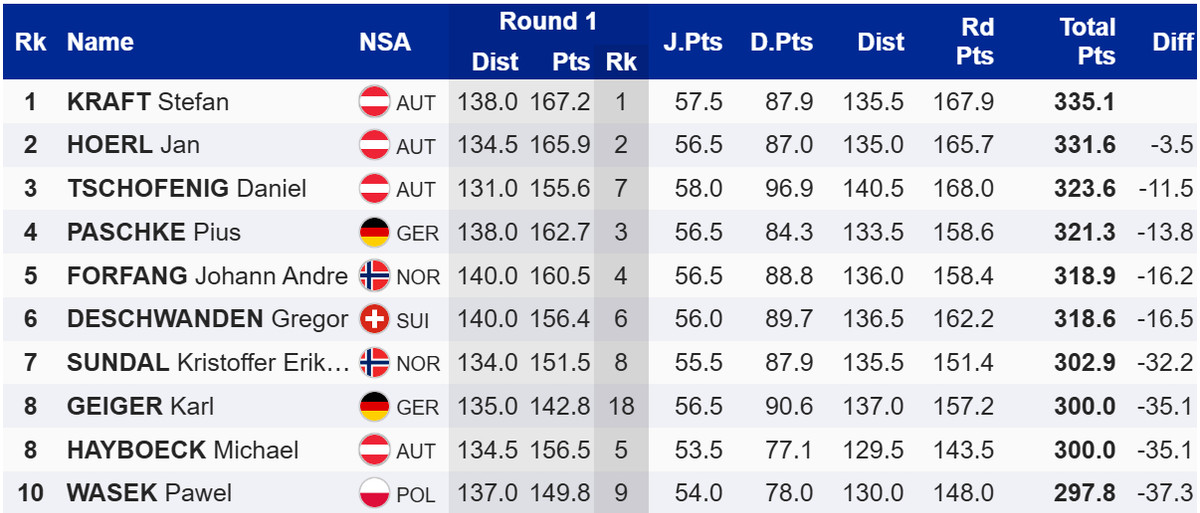The width and height of the screenshot is (1200, 513).
Task: Click the NSA column header
Action: pos(385,42)
